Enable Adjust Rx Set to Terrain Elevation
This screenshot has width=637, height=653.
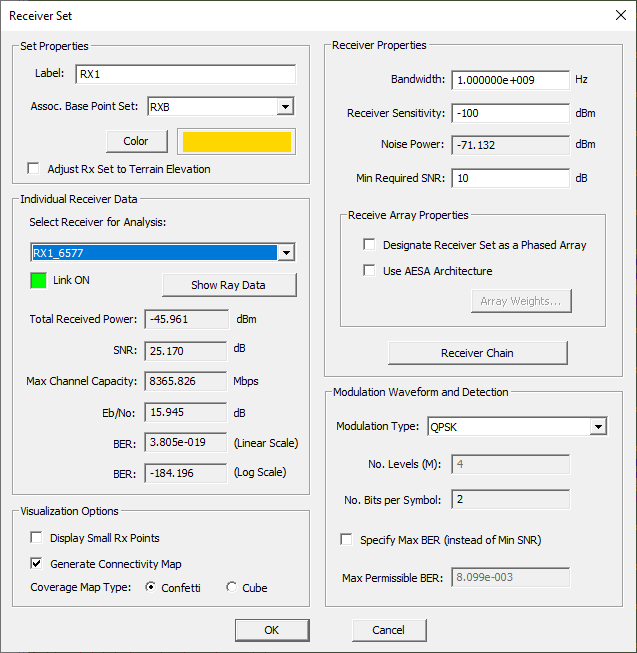pos(34,169)
